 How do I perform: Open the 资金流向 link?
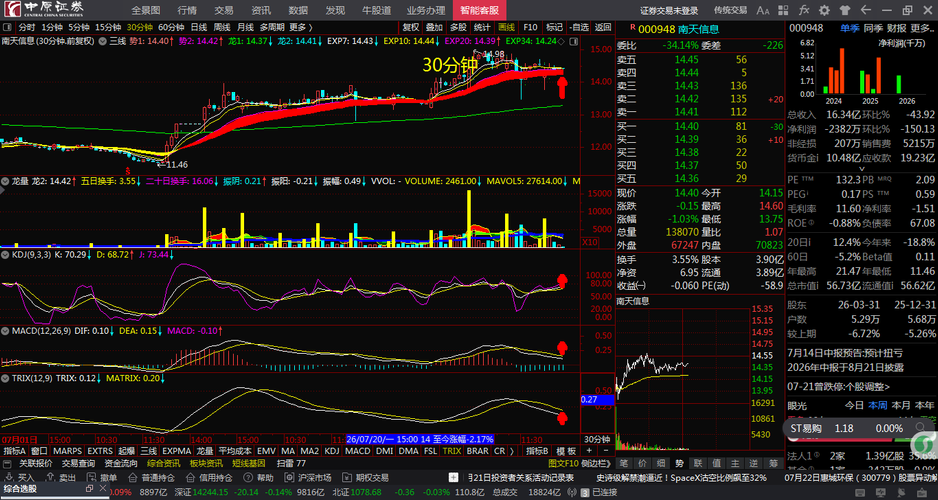pyautogui.click(x=121, y=464)
